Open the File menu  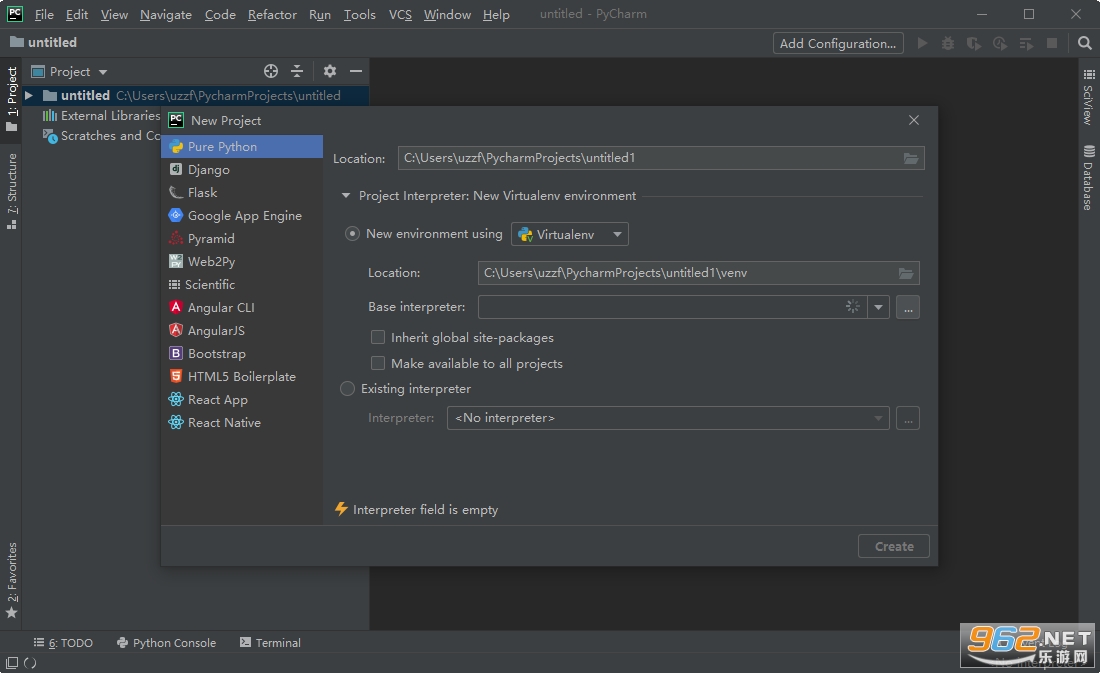(x=43, y=14)
